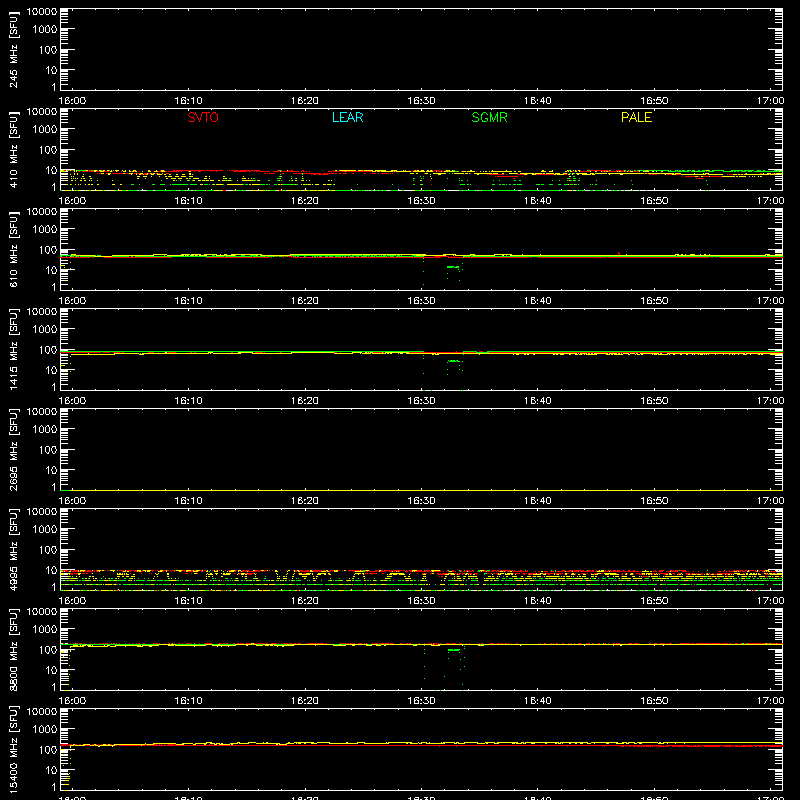Select the 2695 MHz [SFU] axis title
The image size is (800, 800).
point(14,449)
